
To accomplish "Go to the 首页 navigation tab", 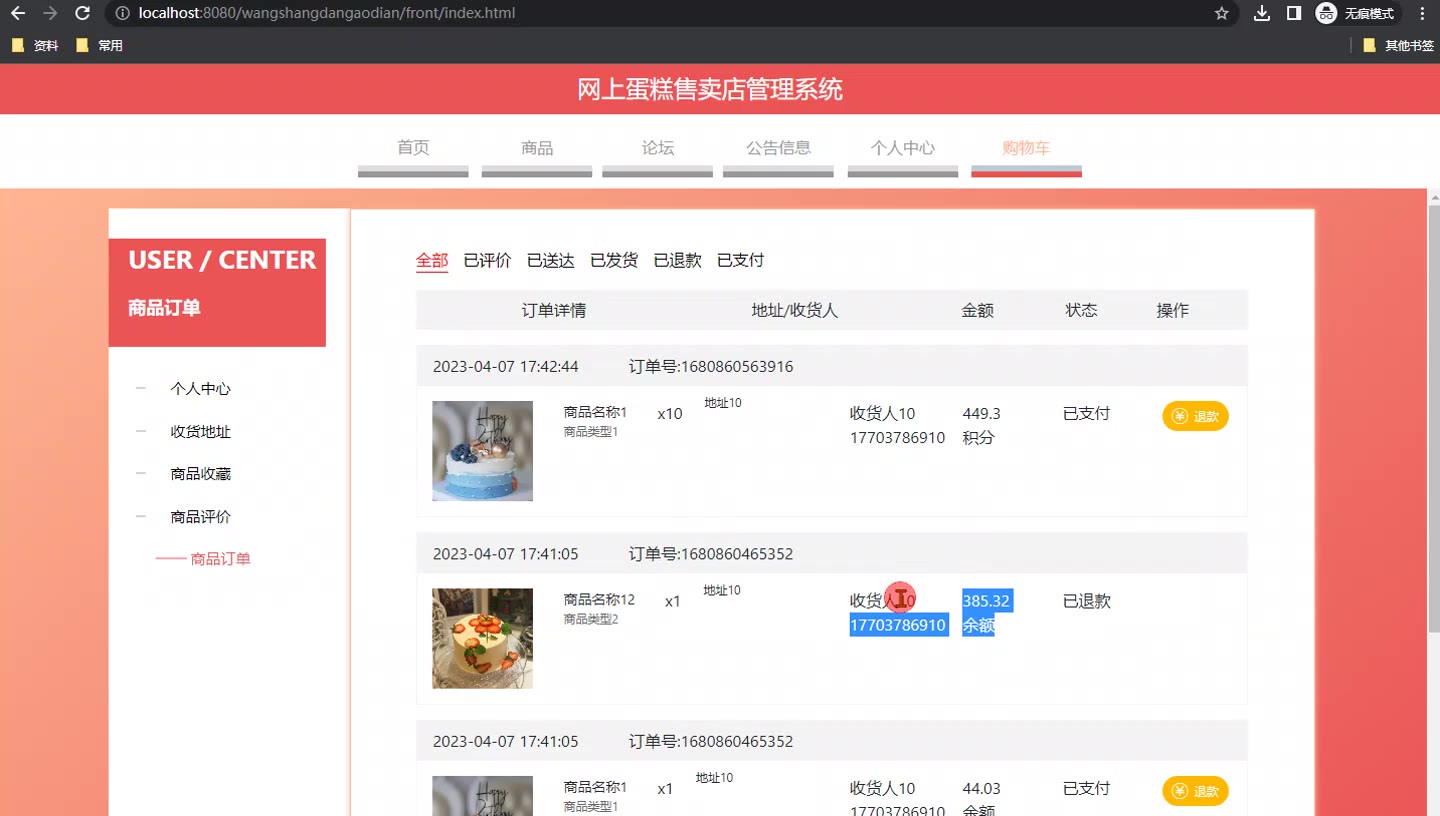I will 413,148.
